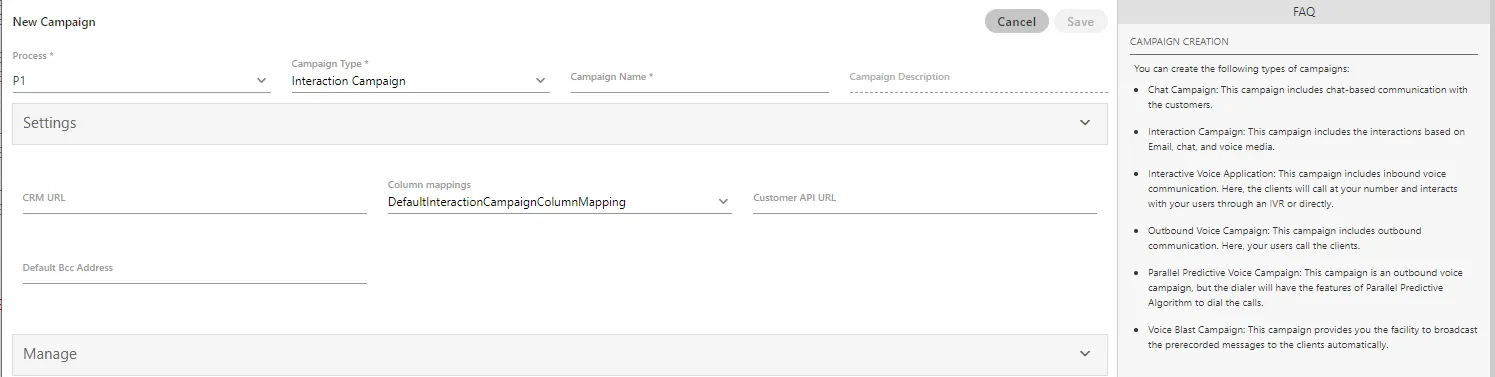Click the Outbound Voice Campaign FAQ entry
Image resolution: width=1495 pixels, height=377 pixels.
1285,238
